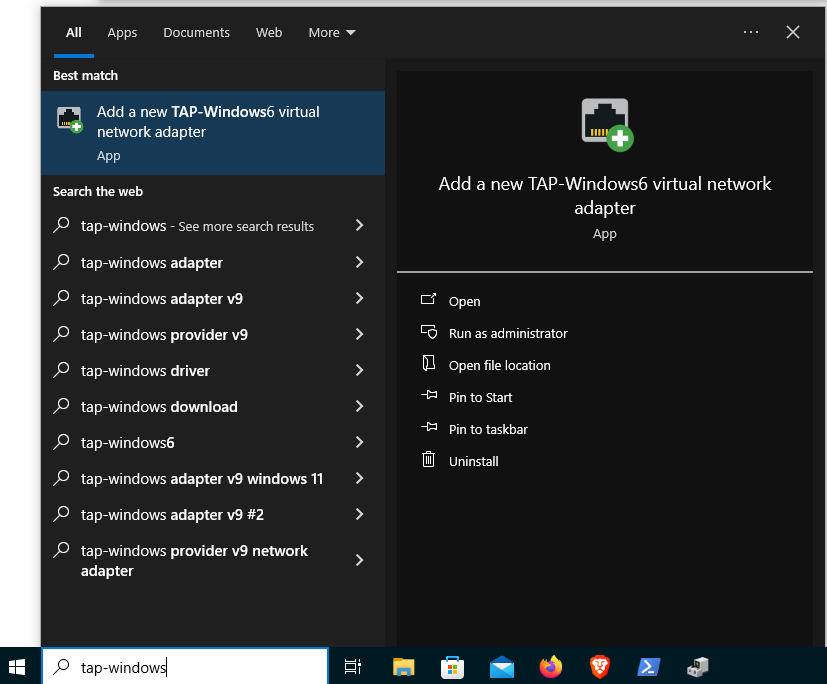
Task: Click Uninstall in the app actions
Action: [473, 461]
